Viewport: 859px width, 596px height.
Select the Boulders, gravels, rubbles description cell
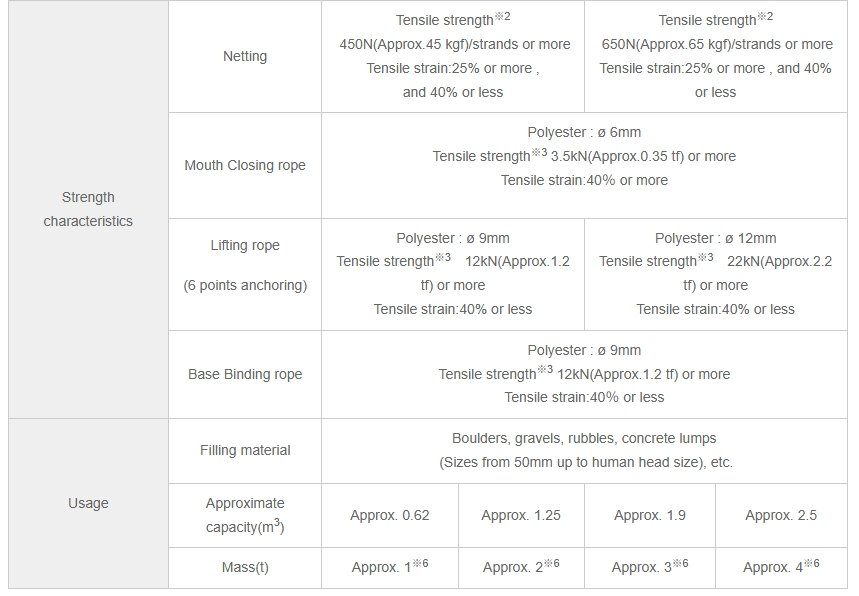point(584,450)
